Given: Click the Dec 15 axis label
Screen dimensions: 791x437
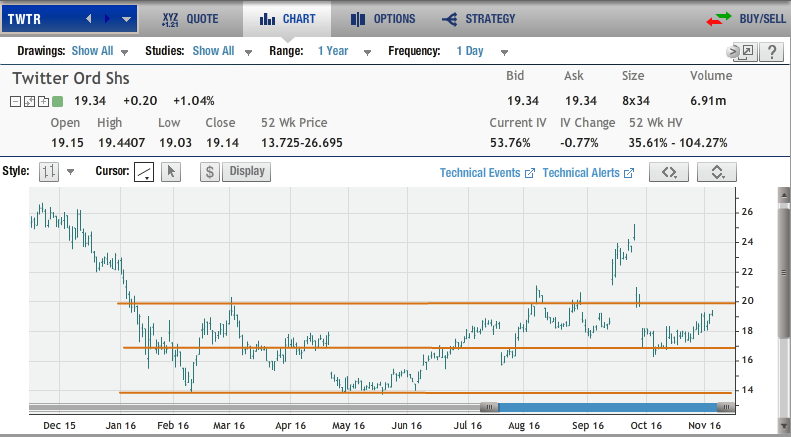Looking at the screenshot, I should pyautogui.click(x=60, y=426).
